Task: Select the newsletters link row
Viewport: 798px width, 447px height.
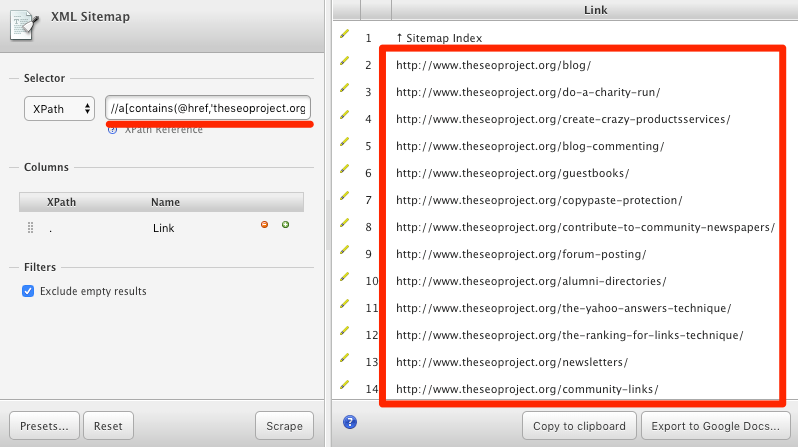Action: (x=511, y=362)
